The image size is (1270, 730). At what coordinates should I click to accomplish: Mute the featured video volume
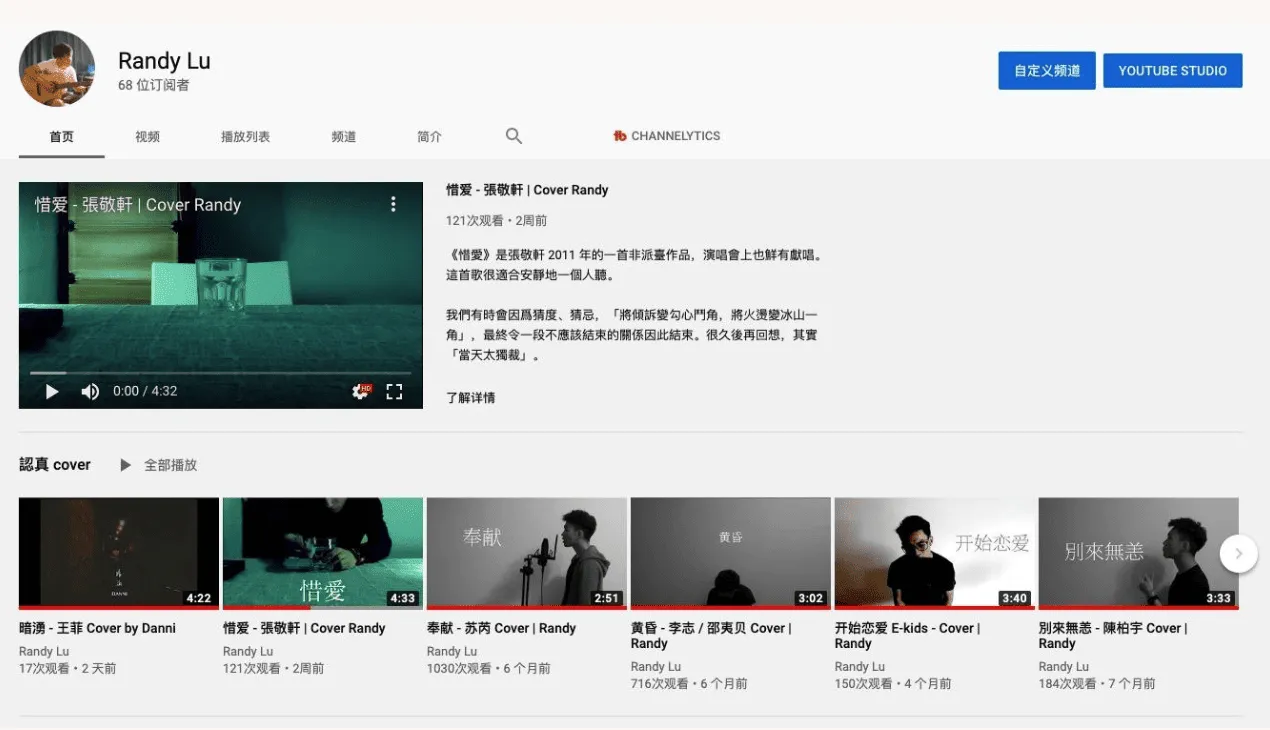tap(90, 391)
